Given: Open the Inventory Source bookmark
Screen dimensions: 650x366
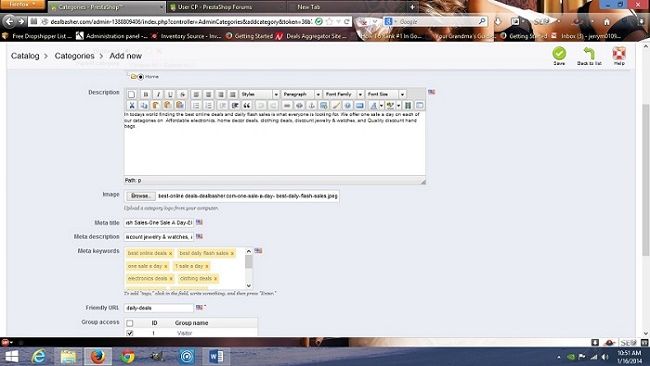Looking at the screenshot, I should click(187, 36).
